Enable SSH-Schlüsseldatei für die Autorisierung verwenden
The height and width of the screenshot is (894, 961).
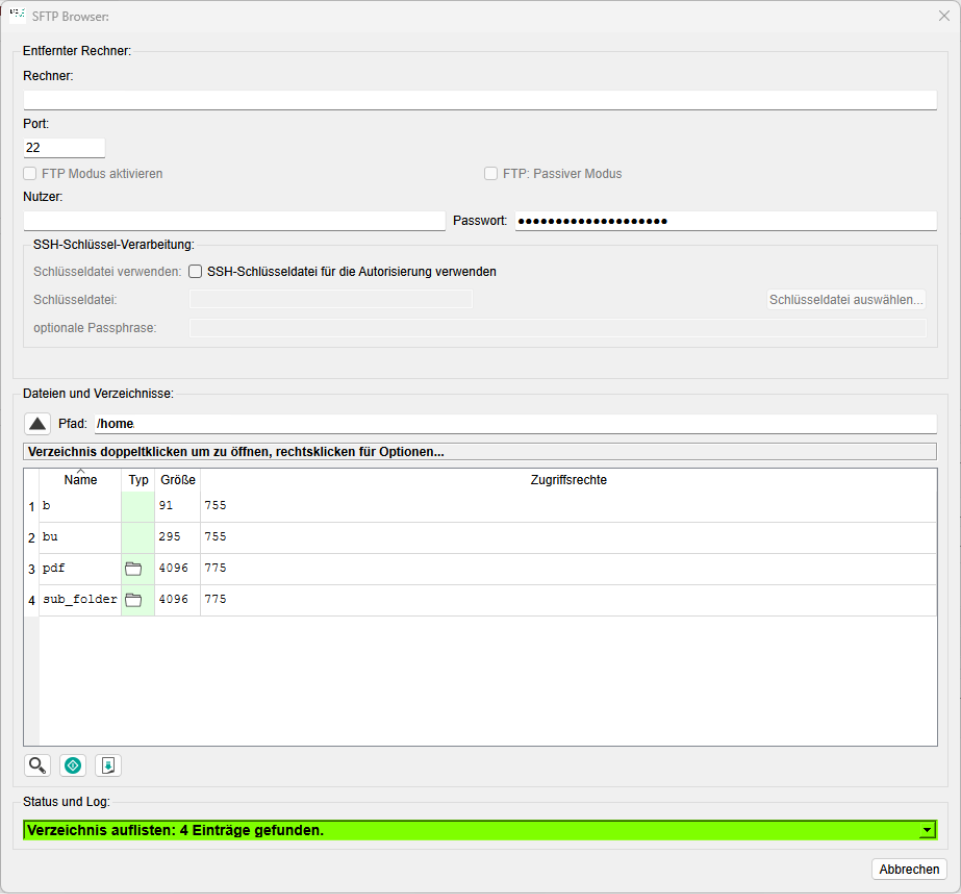pos(196,271)
